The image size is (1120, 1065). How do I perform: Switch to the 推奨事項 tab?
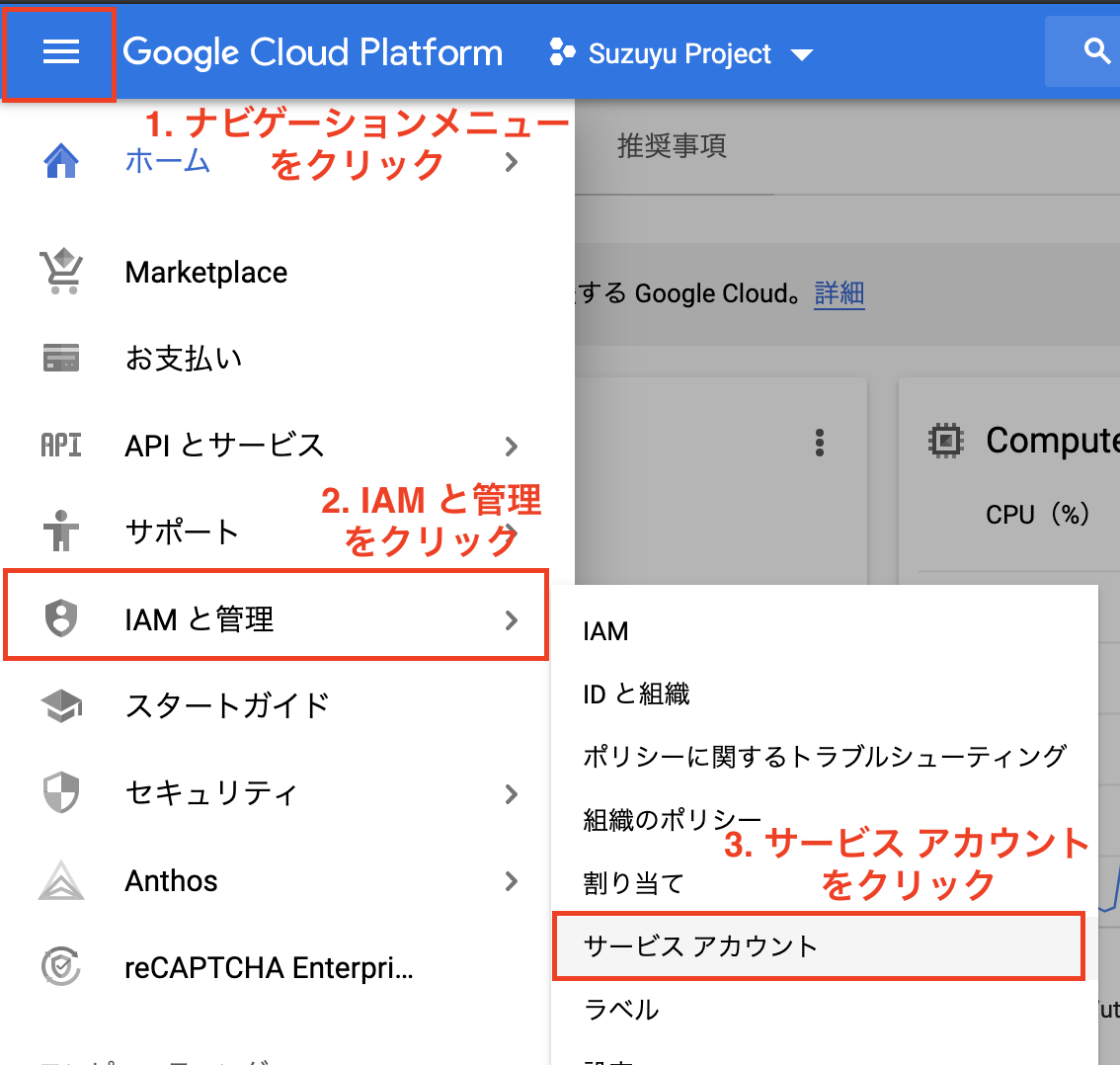672,145
